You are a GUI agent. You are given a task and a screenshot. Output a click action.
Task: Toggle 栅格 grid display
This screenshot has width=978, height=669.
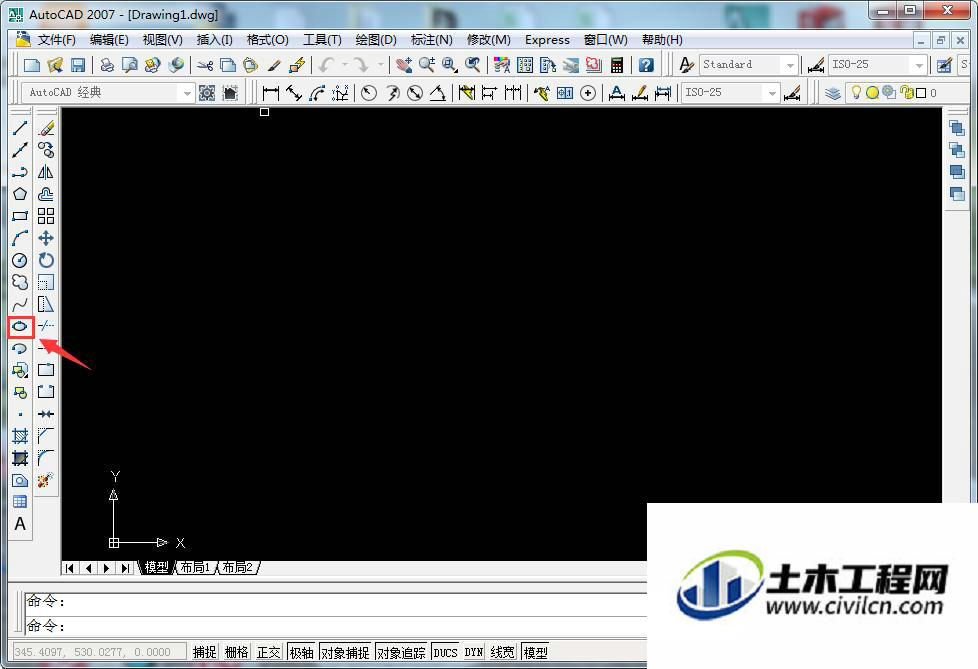tap(236, 652)
